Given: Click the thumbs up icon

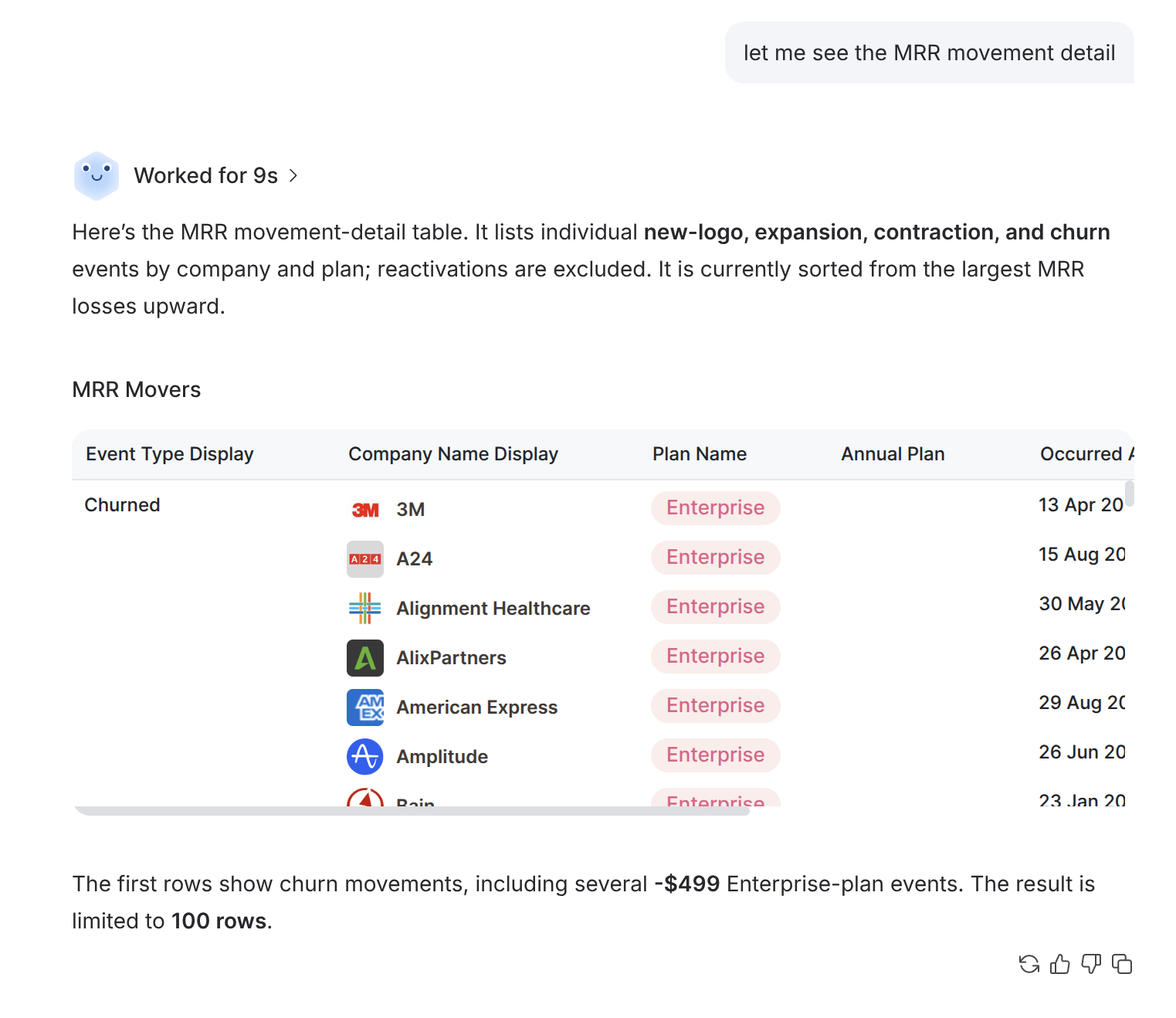Looking at the screenshot, I should [x=1060, y=964].
